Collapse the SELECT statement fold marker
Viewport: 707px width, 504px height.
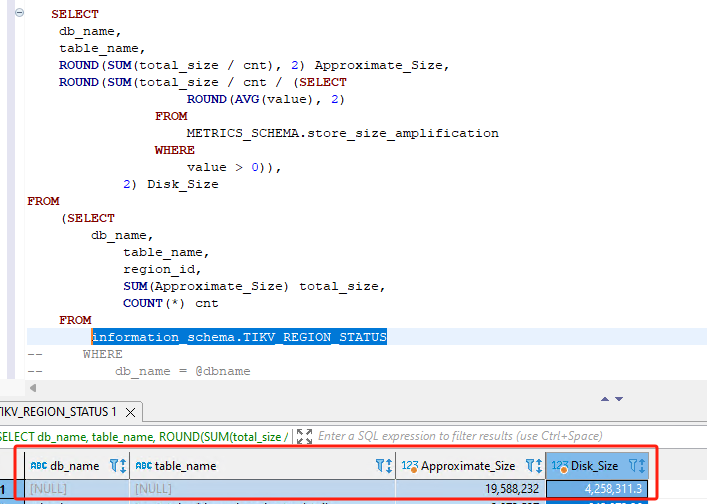point(20,15)
